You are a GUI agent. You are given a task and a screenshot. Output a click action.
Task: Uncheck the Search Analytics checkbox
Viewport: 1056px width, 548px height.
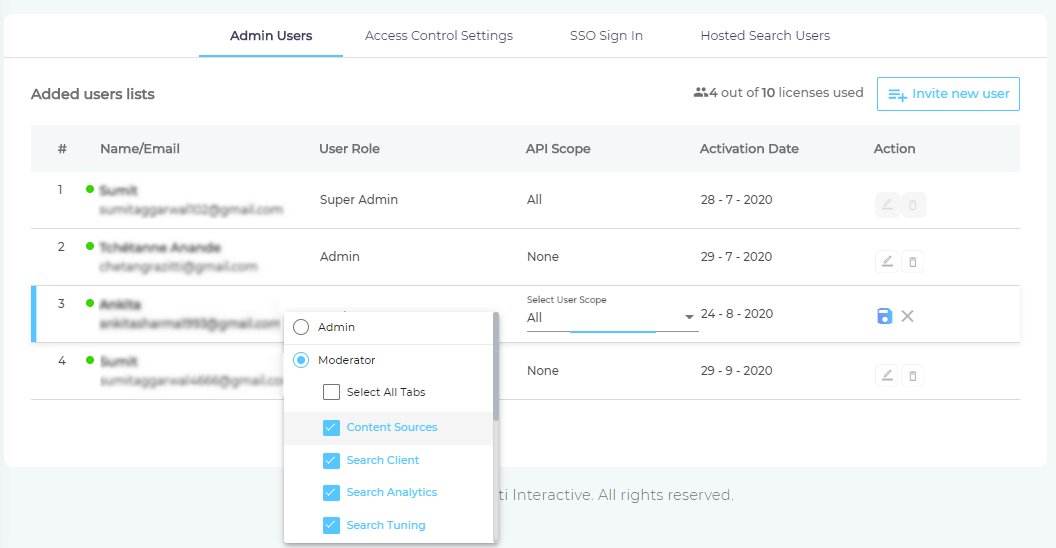332,492
